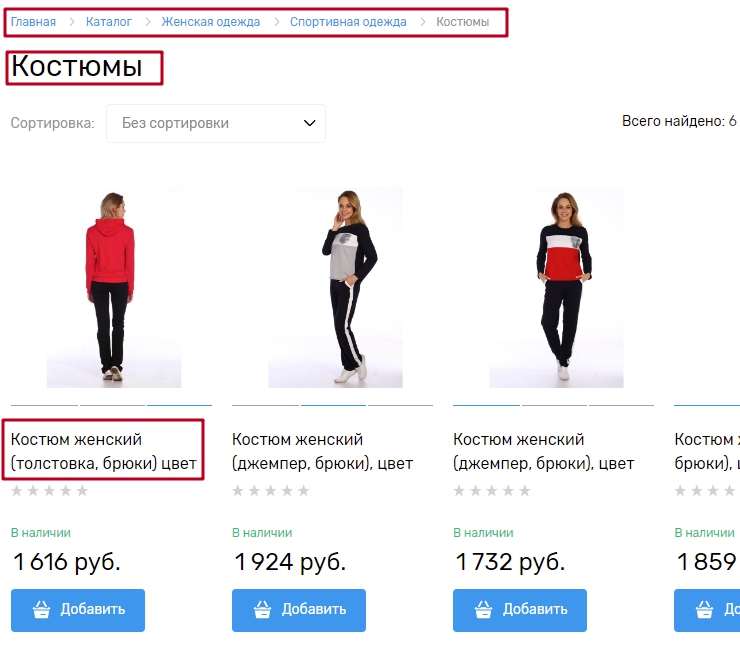
Task: Open Костюм женский (толстовка, брюки) title
Action: 105,451
